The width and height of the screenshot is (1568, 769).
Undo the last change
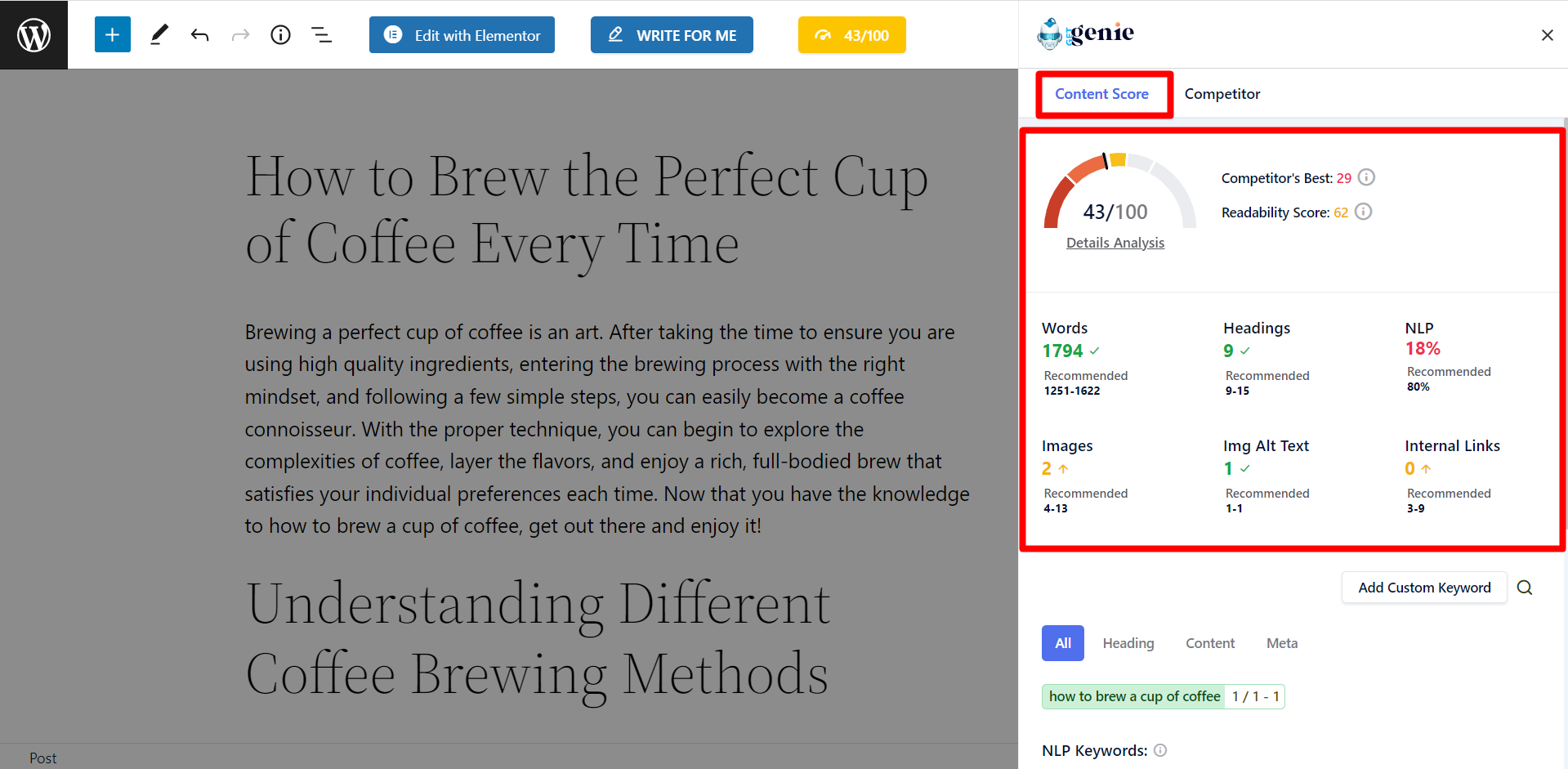tap(199, 34)
